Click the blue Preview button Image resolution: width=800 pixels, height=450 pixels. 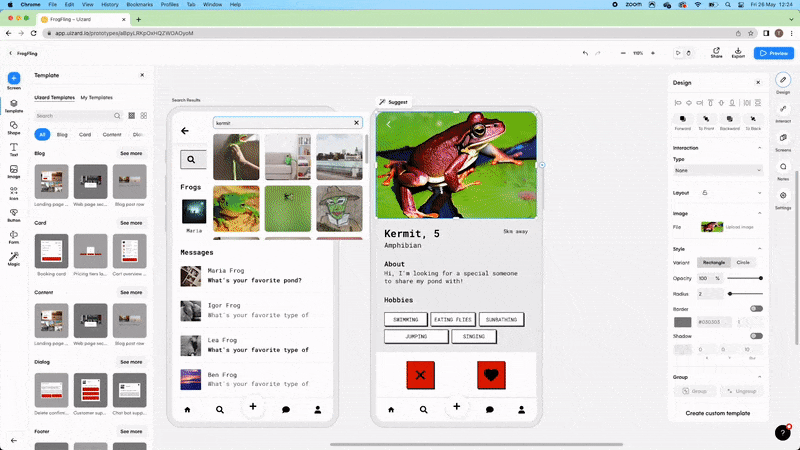(x=773, y=53)
